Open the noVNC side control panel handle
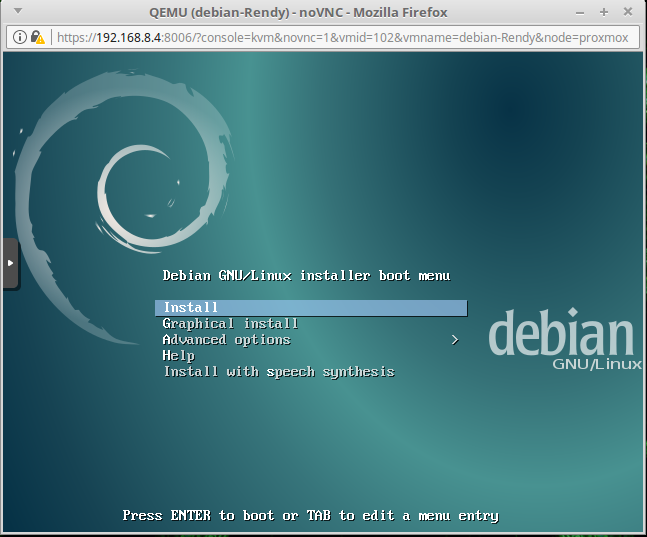The height and width of the screenshot is (537, 647). [x=10, y=263]
